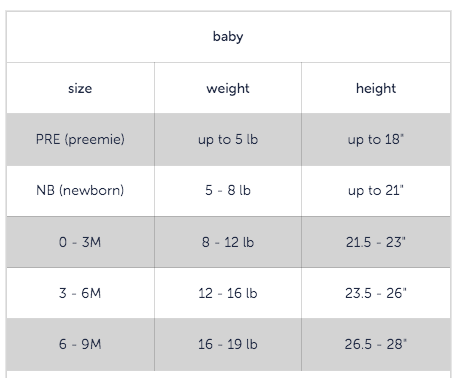This screenshot has height=378, width=457.
Task: Click the 21.5 - 23" height cell
Action: 376,242
